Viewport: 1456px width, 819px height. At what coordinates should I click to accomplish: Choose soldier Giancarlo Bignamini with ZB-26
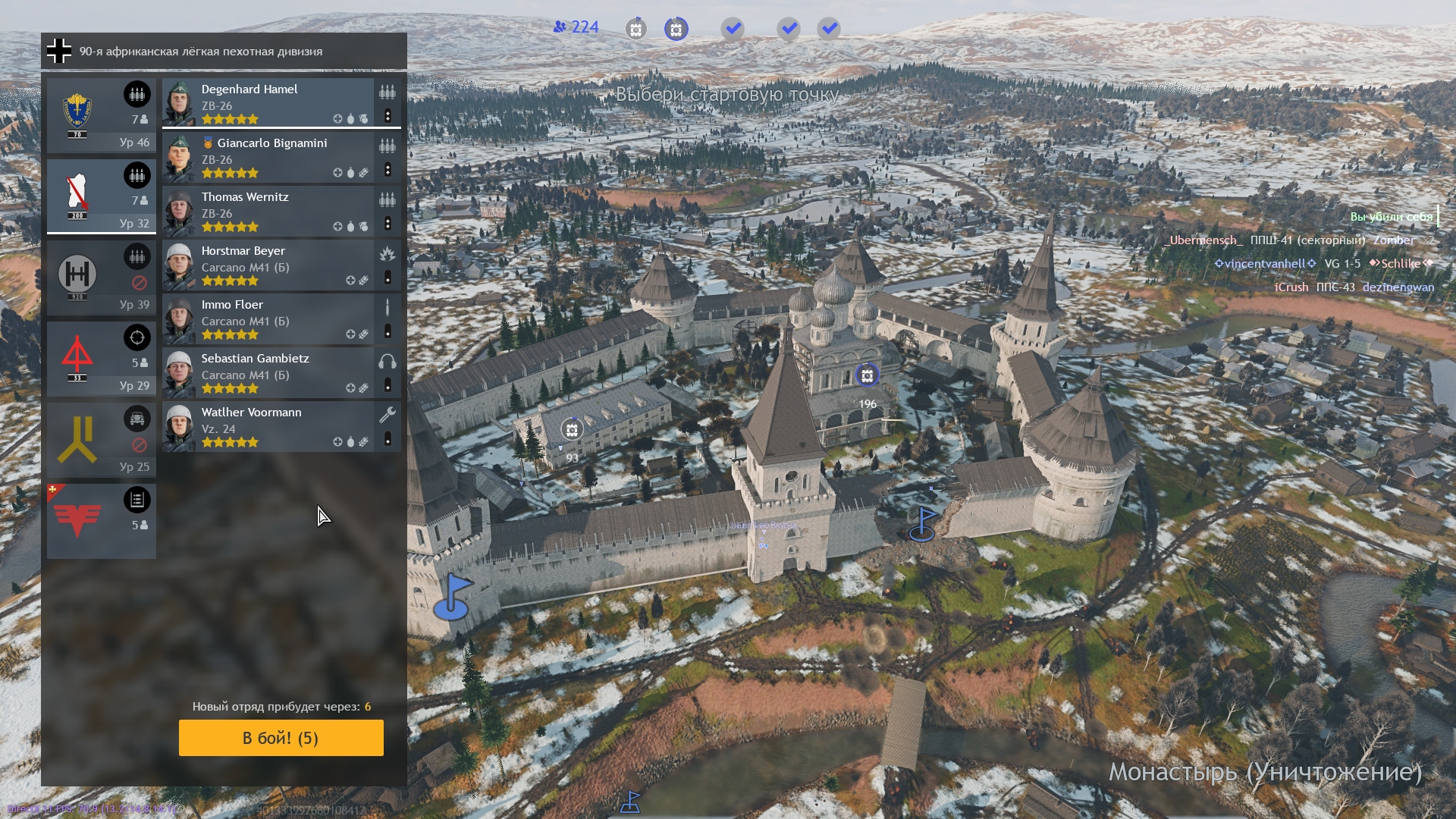pyautogui.click(x=281, y=157)
